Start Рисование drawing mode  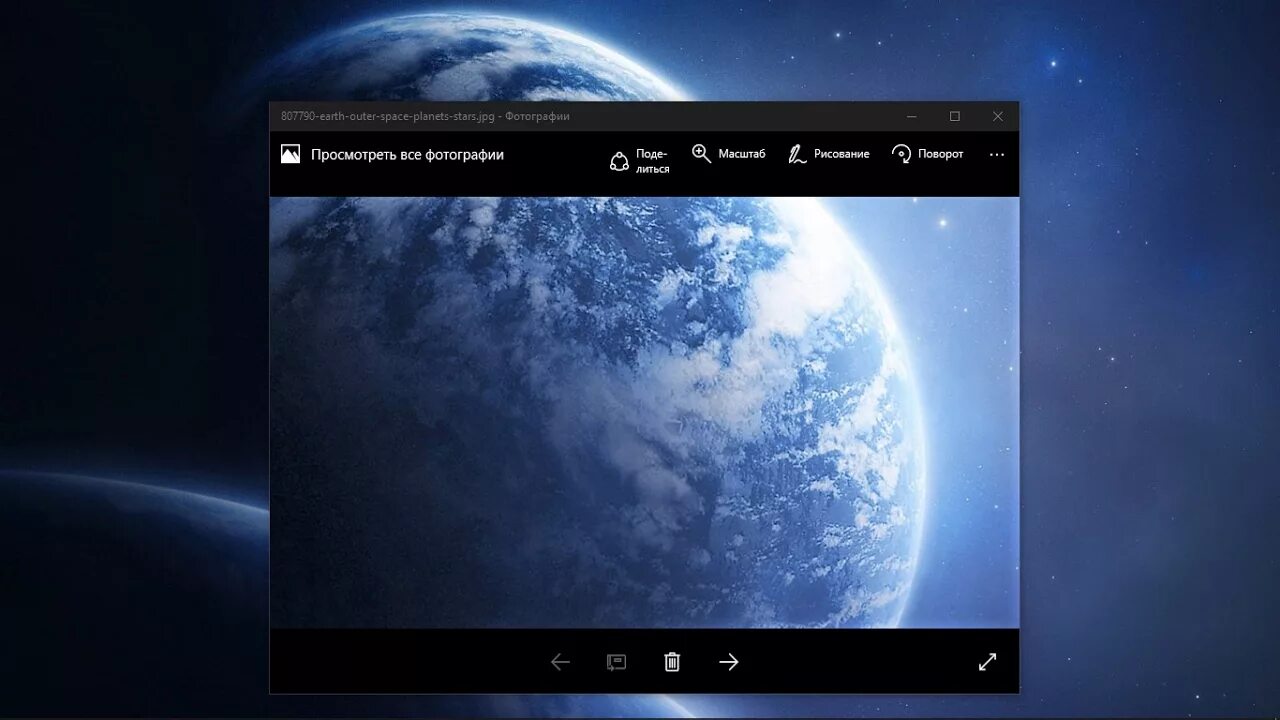(x=829, y=154)
